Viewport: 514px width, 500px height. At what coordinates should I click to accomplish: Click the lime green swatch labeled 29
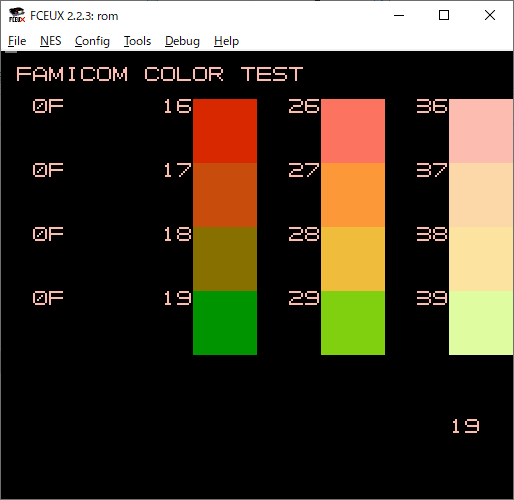tap(353, 323)
